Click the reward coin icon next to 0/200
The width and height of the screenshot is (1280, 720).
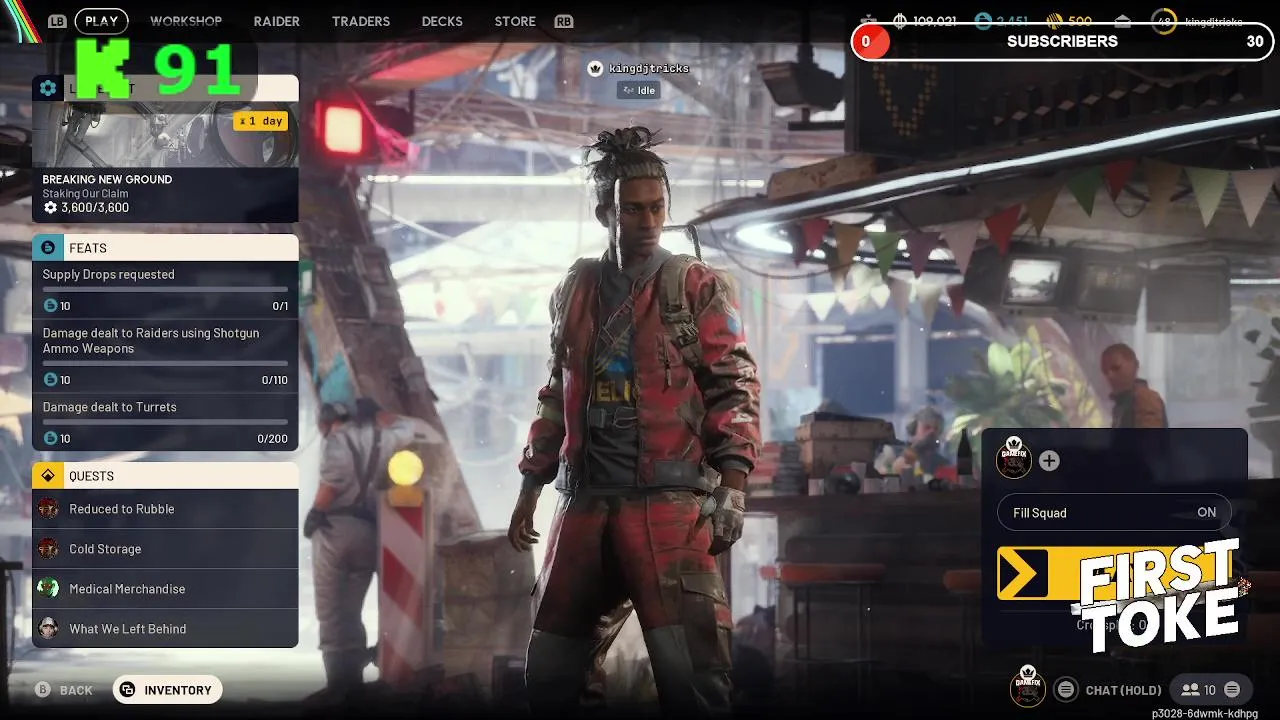pos(50,439)
